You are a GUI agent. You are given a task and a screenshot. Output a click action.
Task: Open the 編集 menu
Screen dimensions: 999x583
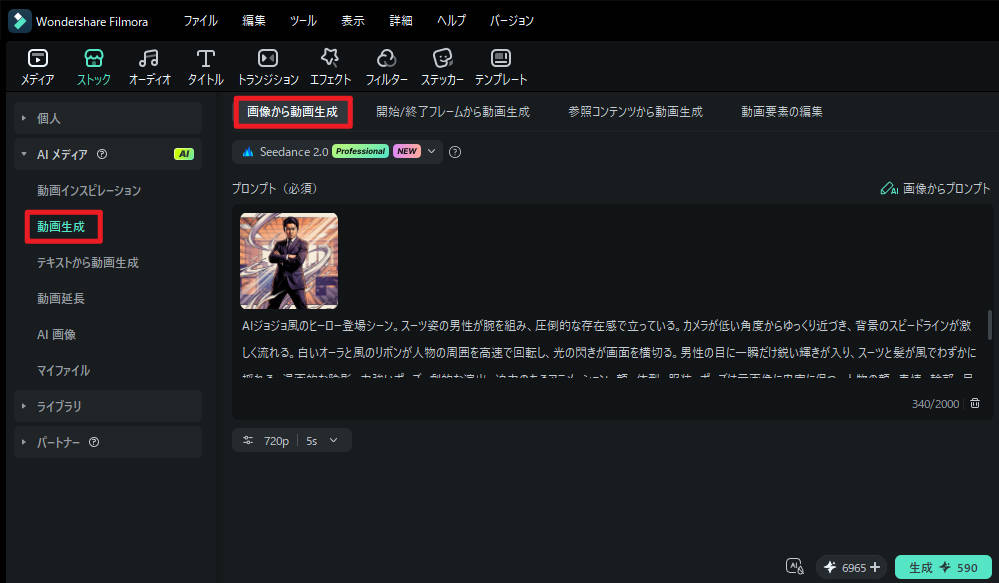(254, 20)
